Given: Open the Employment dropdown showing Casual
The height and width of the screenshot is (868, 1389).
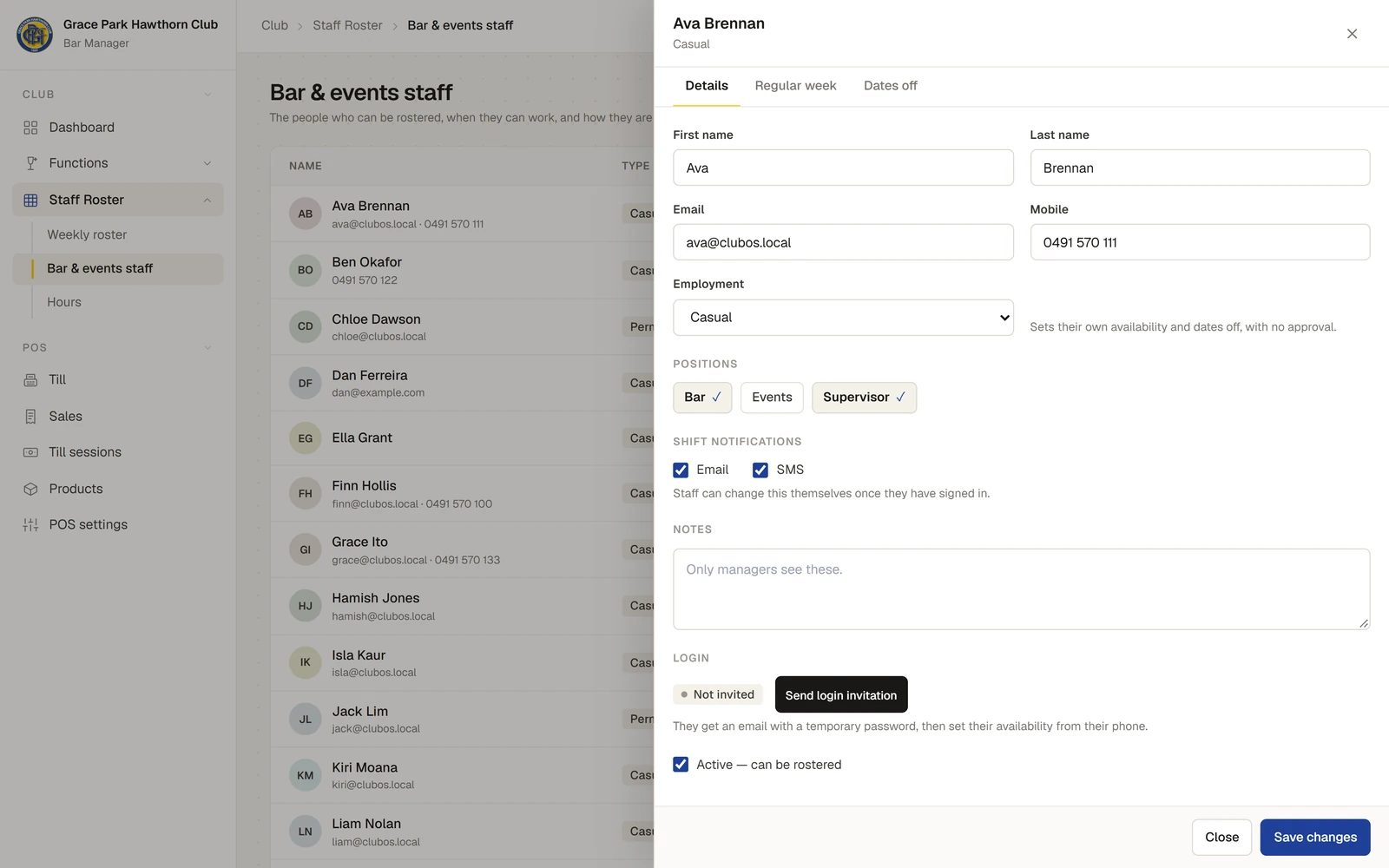Looking at the screenshot, I should coord(843,318).
